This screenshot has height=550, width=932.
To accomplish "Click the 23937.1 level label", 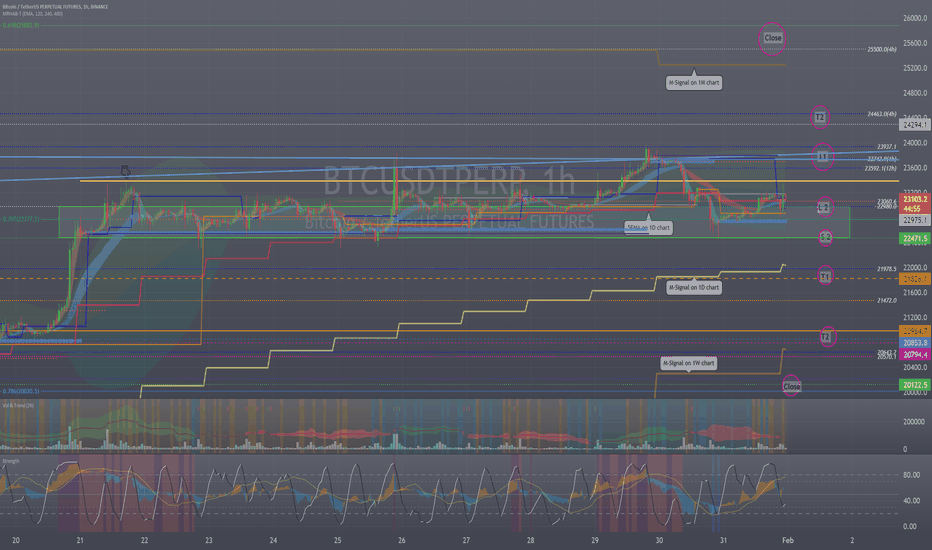I will pyautogui.click(x=886, y=147).
